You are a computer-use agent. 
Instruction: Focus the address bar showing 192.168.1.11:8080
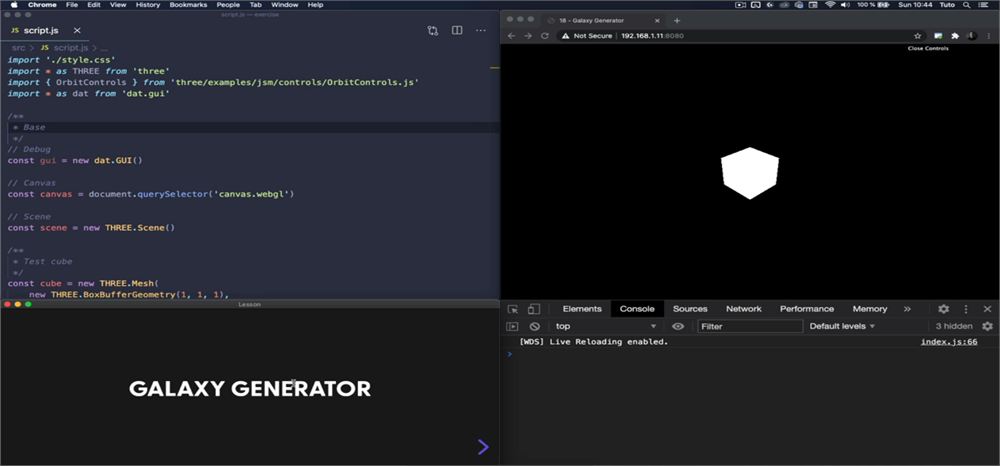click(x=652, y=36)
